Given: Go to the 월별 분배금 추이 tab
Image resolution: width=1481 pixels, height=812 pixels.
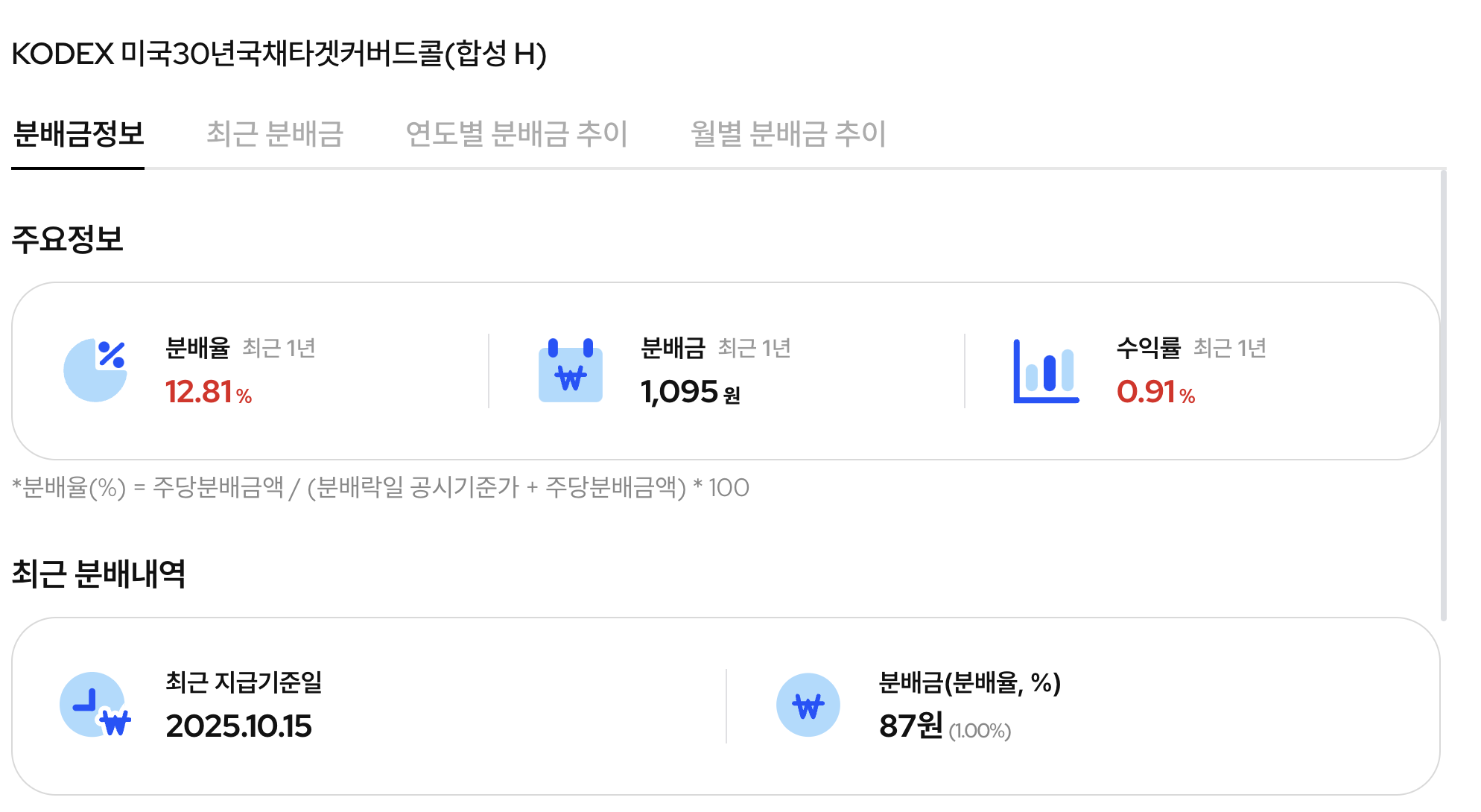Looking at the screenshot, I should [x=788, y=134].
